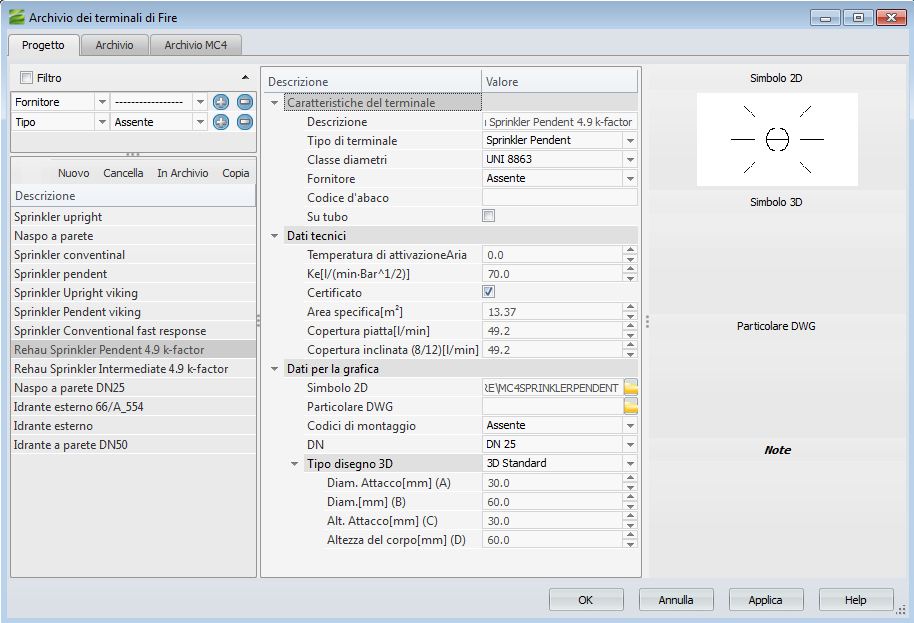The image size is (914, 623).
Task: Click the plus icon in the Fornitore filter row
Action: [221, 102]
